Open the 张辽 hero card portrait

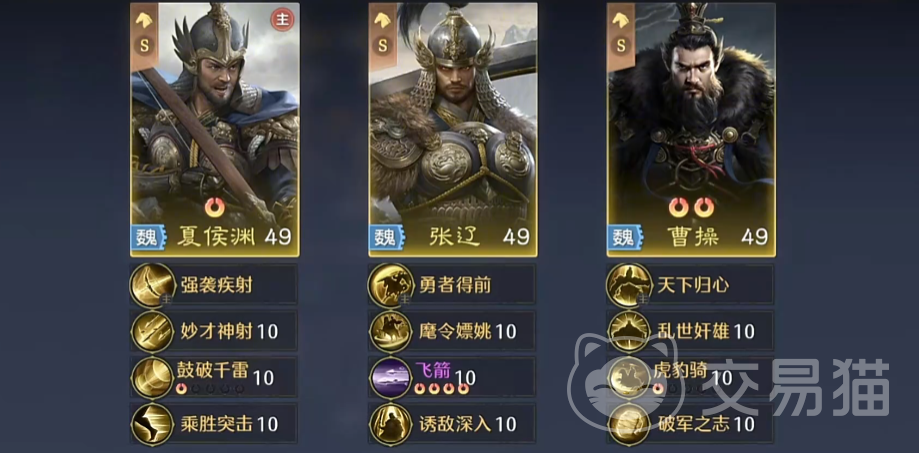point(453,130)
